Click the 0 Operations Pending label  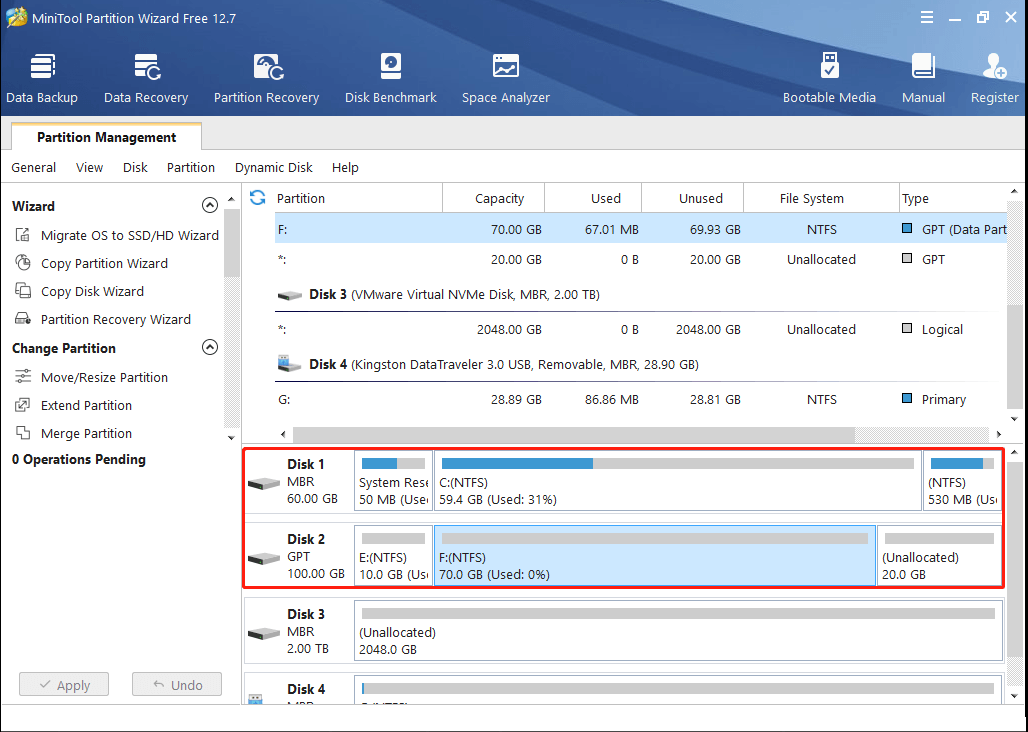click(79, 459)
